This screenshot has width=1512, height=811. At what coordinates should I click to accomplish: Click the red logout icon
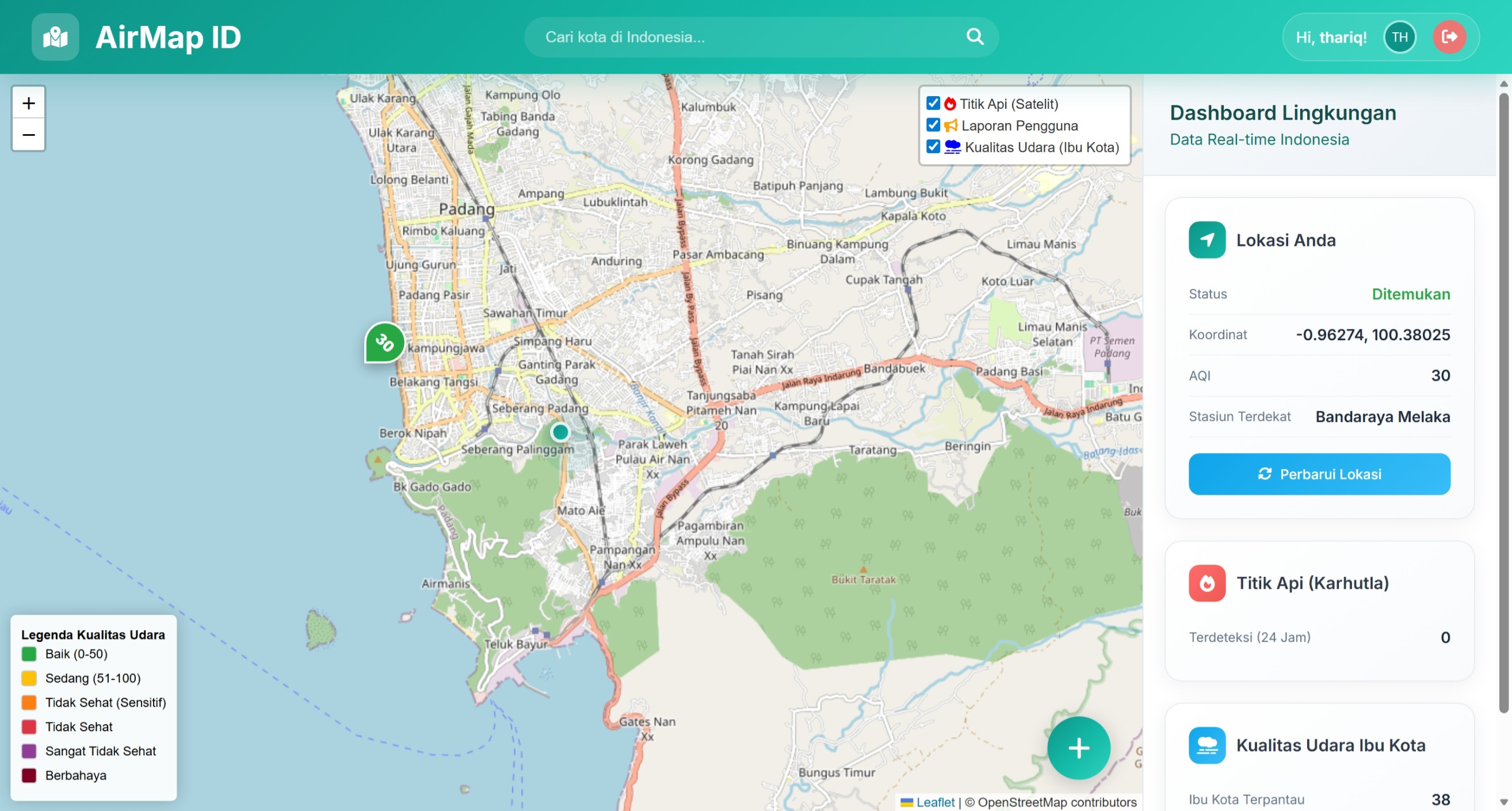[x=1449, y=37]
